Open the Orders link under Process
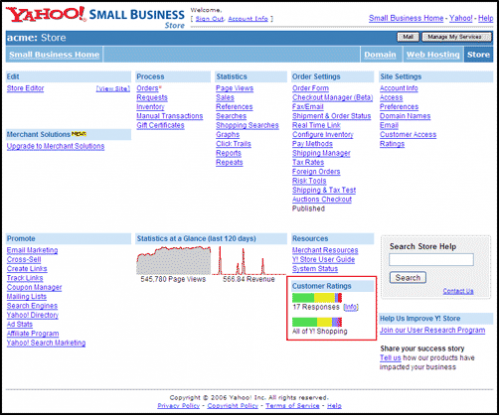This screenshot has width=500, height=417. tap(147, 88)
